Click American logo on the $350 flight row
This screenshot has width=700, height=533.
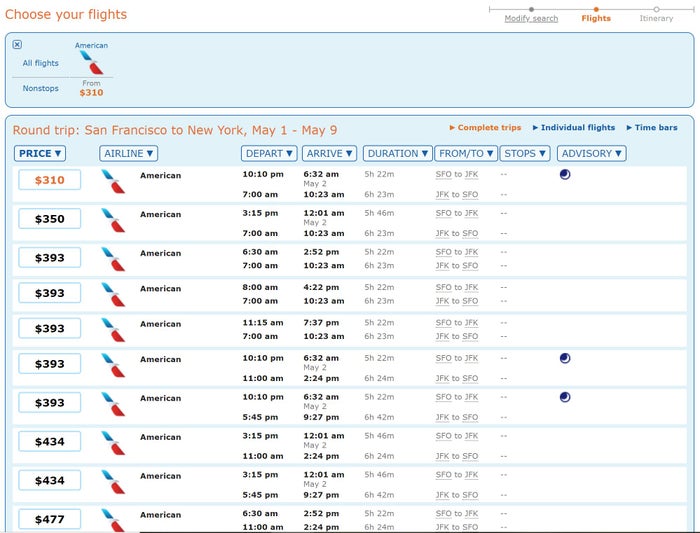pyautogui.click(x=113, y=220)
